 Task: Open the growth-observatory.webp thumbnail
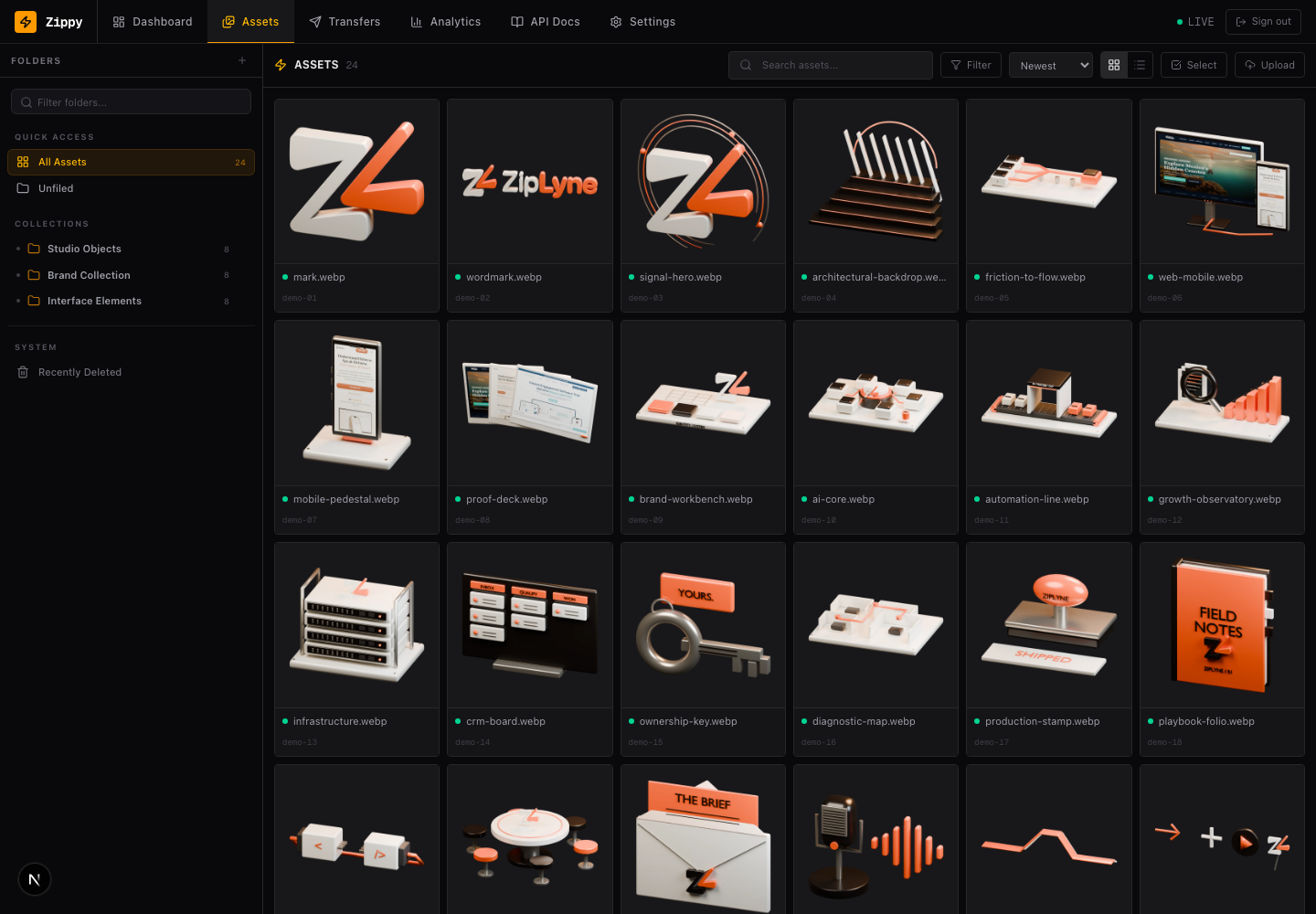[1222, 403]
